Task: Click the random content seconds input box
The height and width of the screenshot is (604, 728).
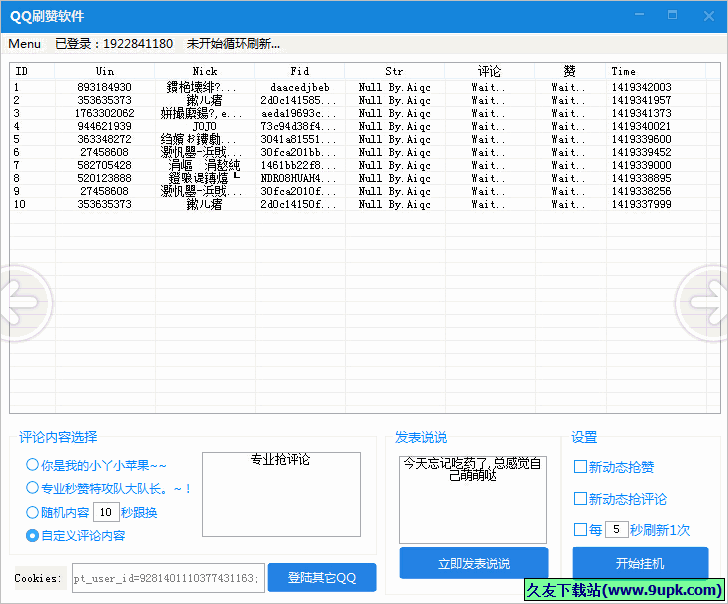Action: pos(106,513)
